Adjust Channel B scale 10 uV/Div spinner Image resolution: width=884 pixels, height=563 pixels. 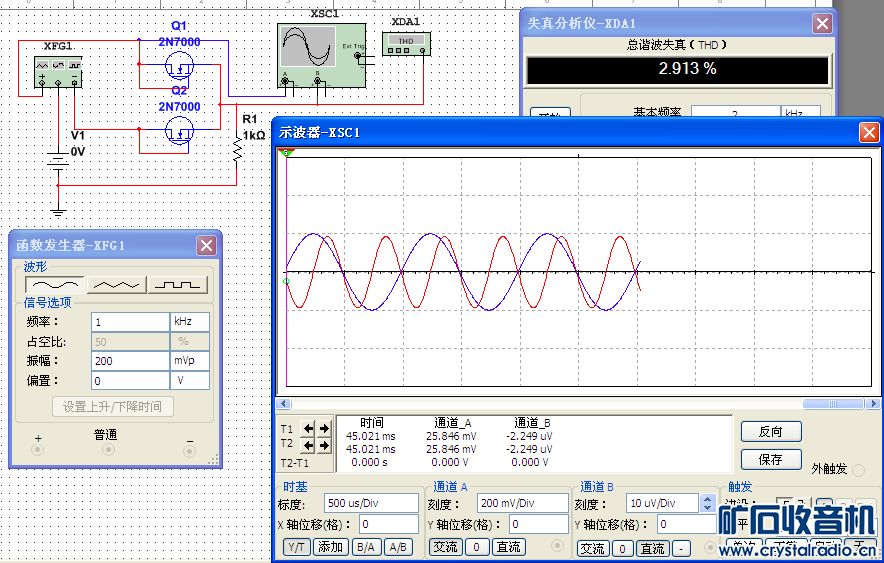coord(706,503)
